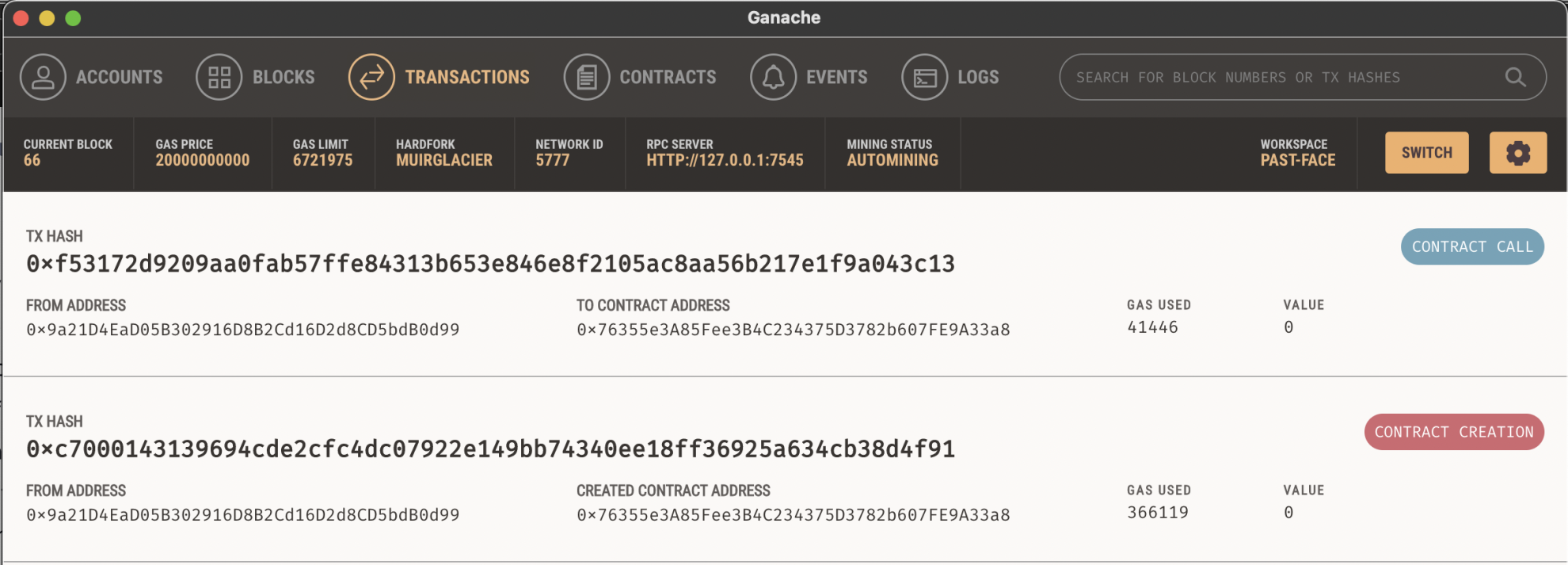Click the search magnifier icon

tap(1515, 77)
